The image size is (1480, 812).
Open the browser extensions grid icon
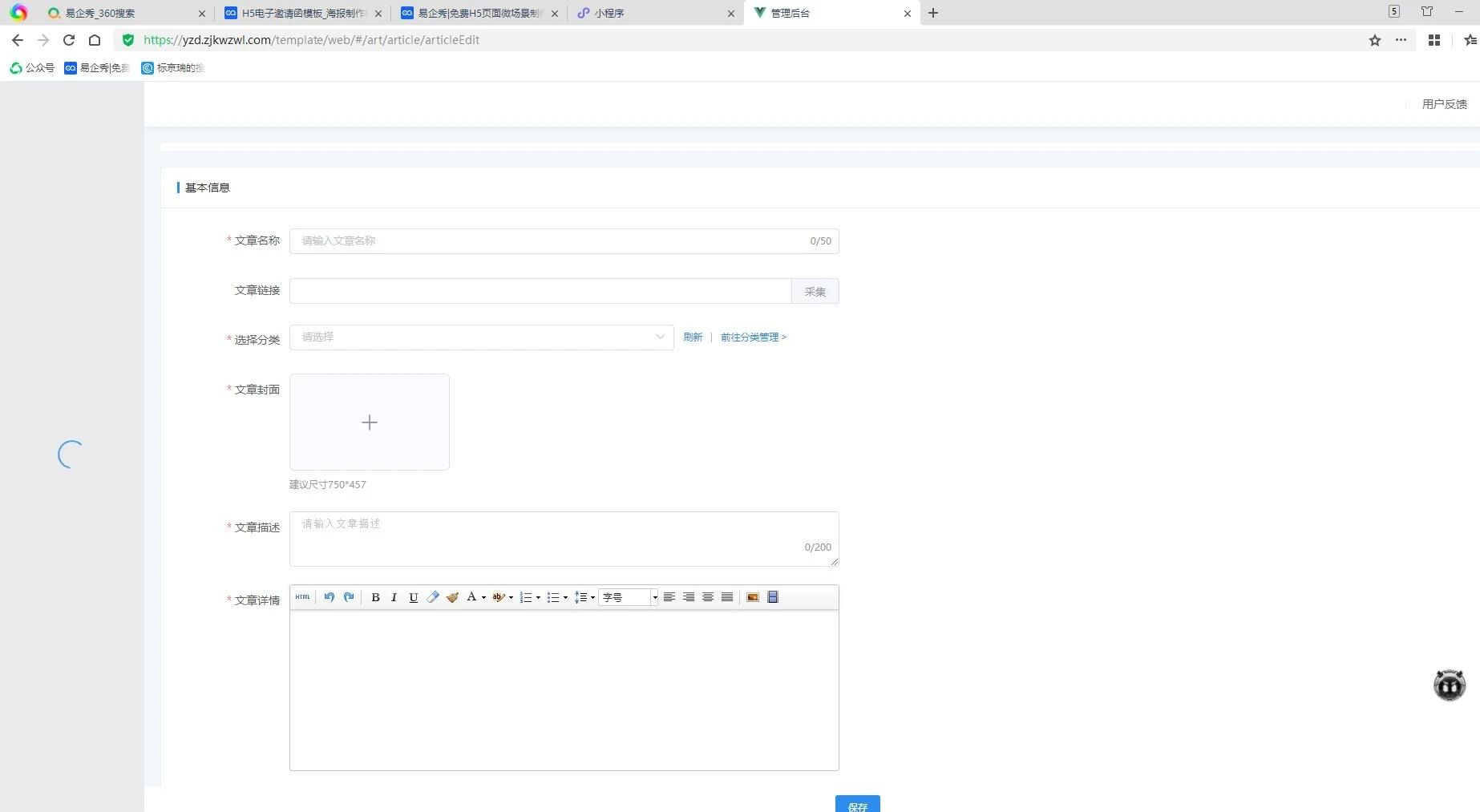pos(1434,40)
